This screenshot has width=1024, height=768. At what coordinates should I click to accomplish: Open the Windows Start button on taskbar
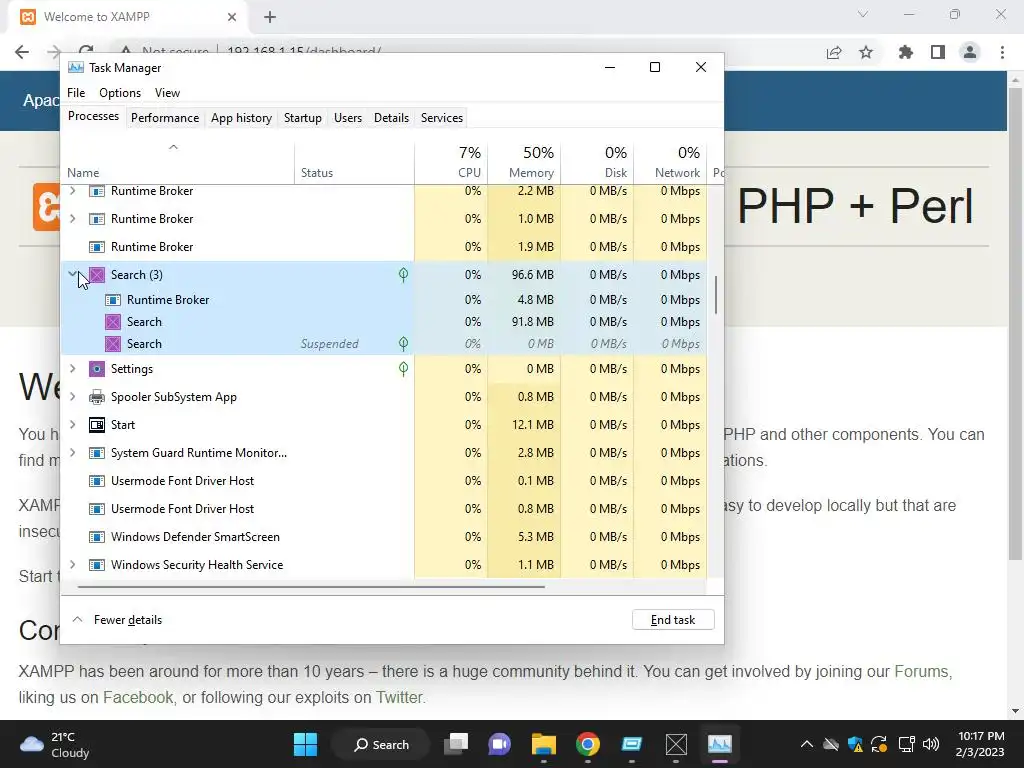pyautogui.click(x=305, y=744)
